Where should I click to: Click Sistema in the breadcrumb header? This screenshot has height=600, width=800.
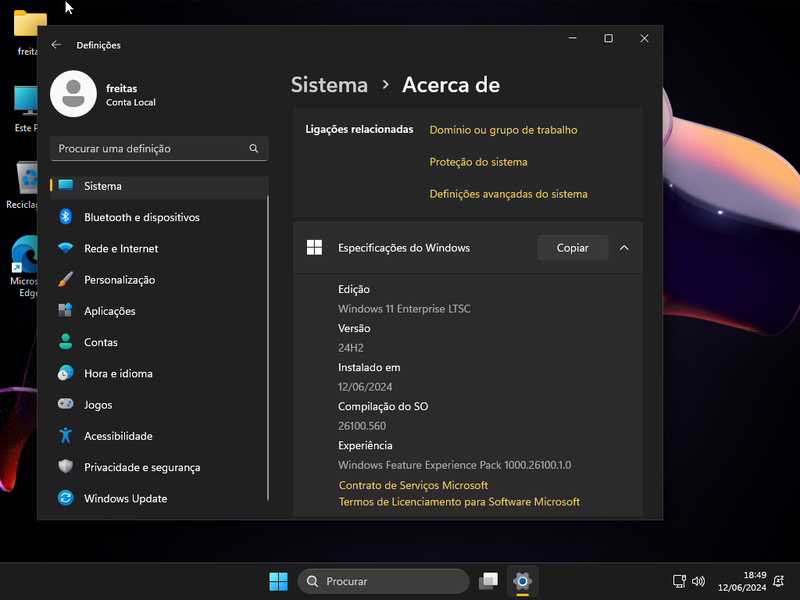click(329, 85)
